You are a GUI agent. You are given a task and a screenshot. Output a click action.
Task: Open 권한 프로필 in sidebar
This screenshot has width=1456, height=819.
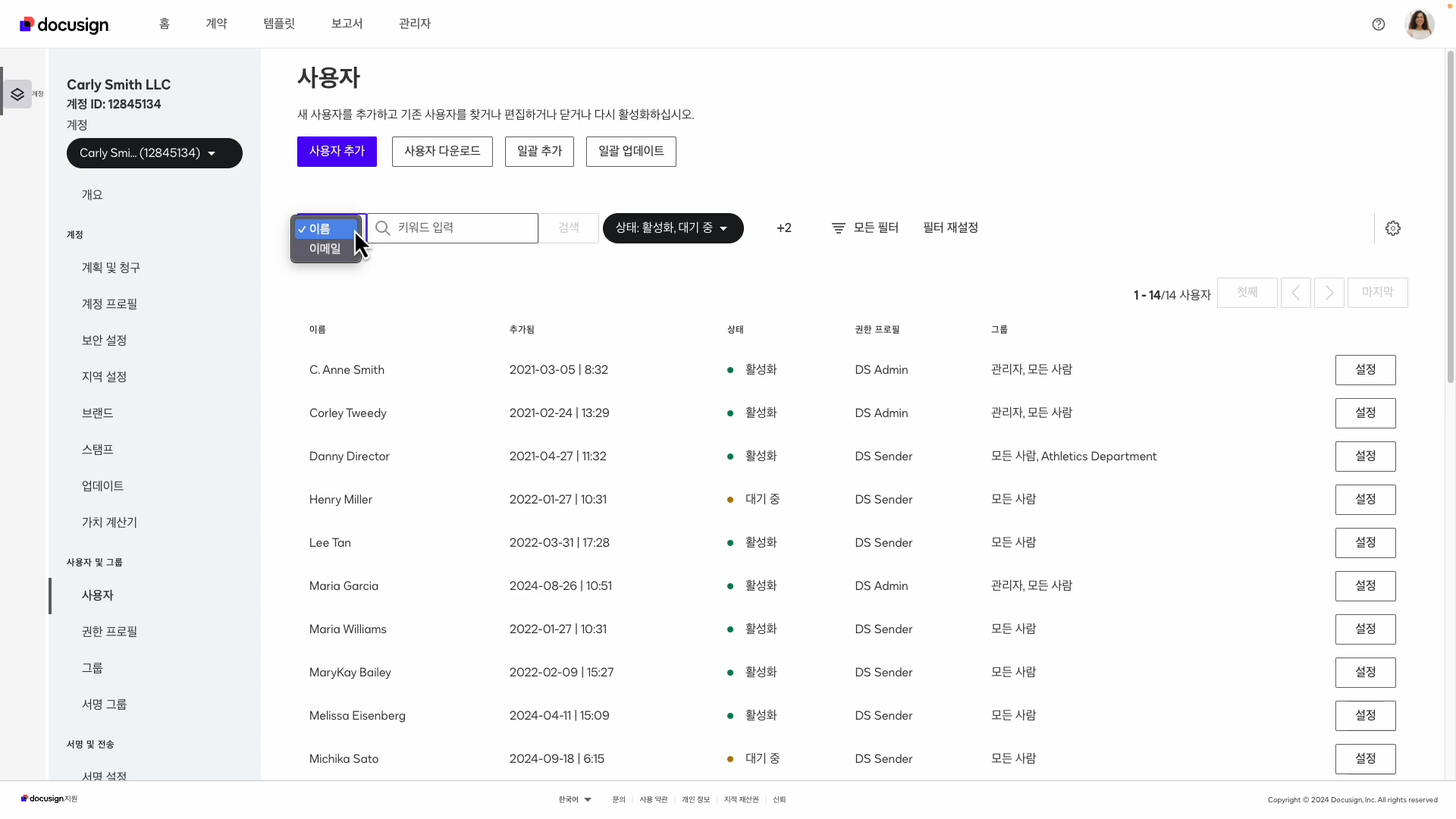(110, 632)
